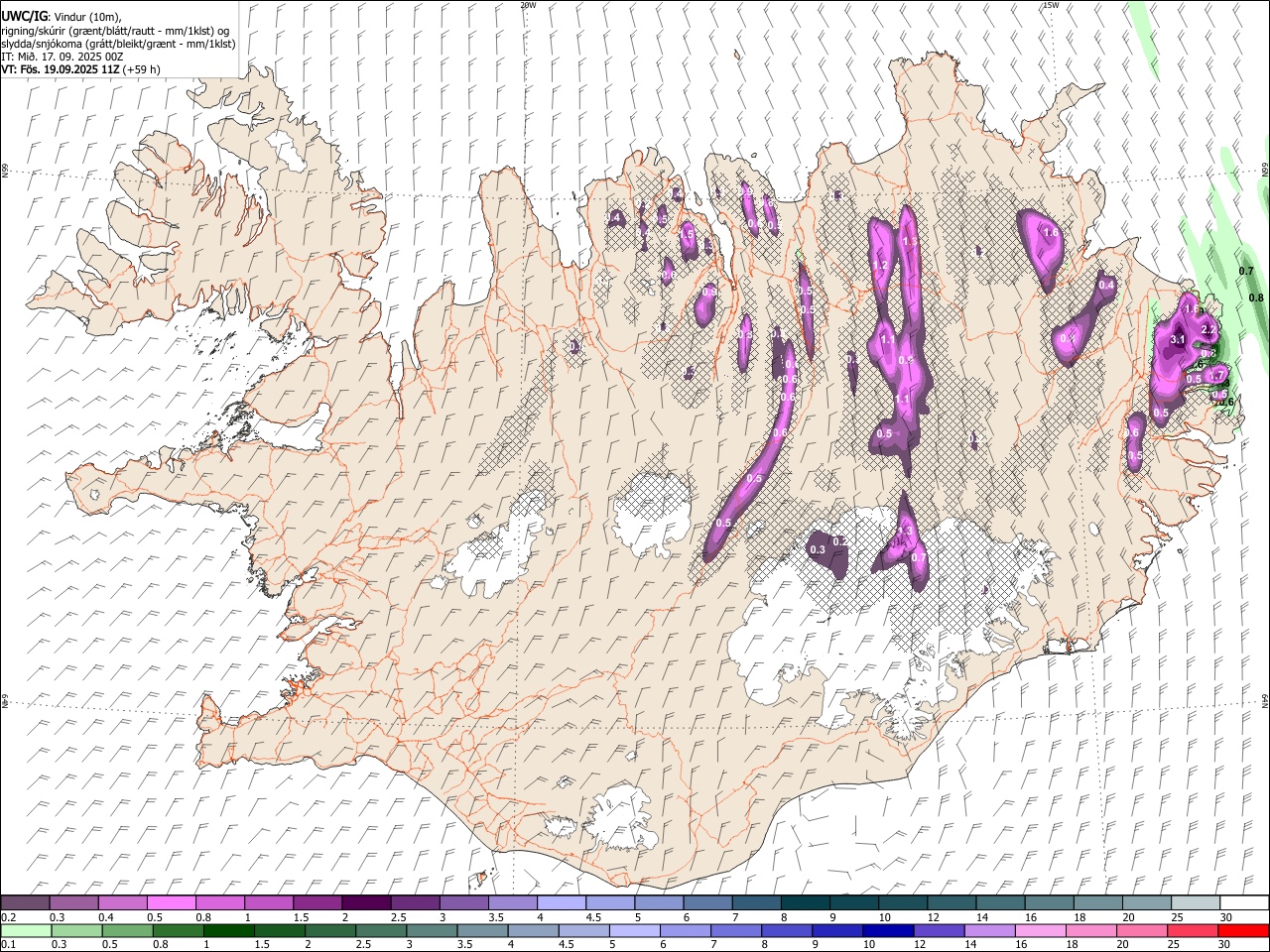Click the 1.6 value in the northeast snow area
The height and width of the screenshot is (952, 1270).
[1052, 233]
